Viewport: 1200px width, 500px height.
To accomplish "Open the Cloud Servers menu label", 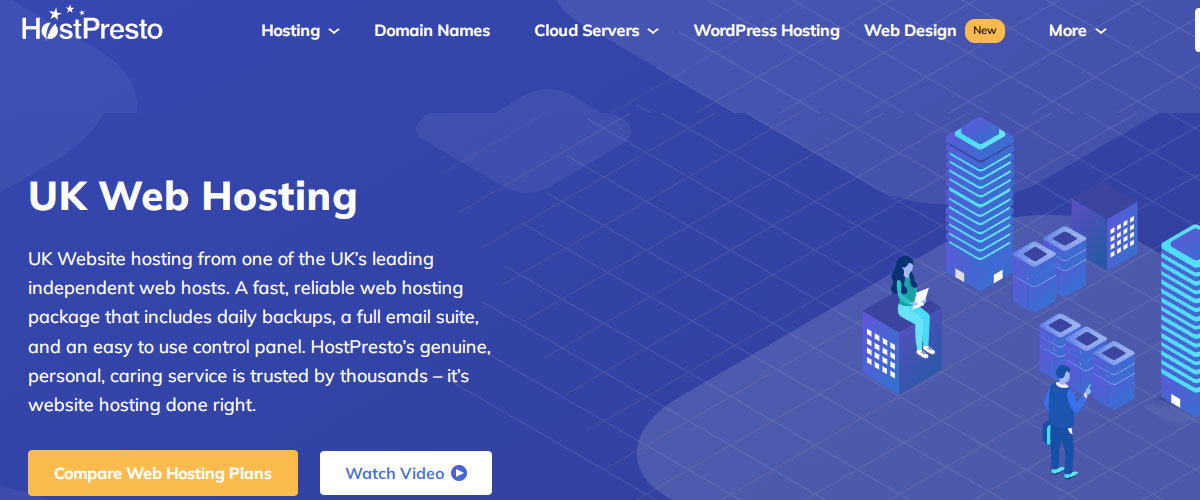I will [587, 30].
